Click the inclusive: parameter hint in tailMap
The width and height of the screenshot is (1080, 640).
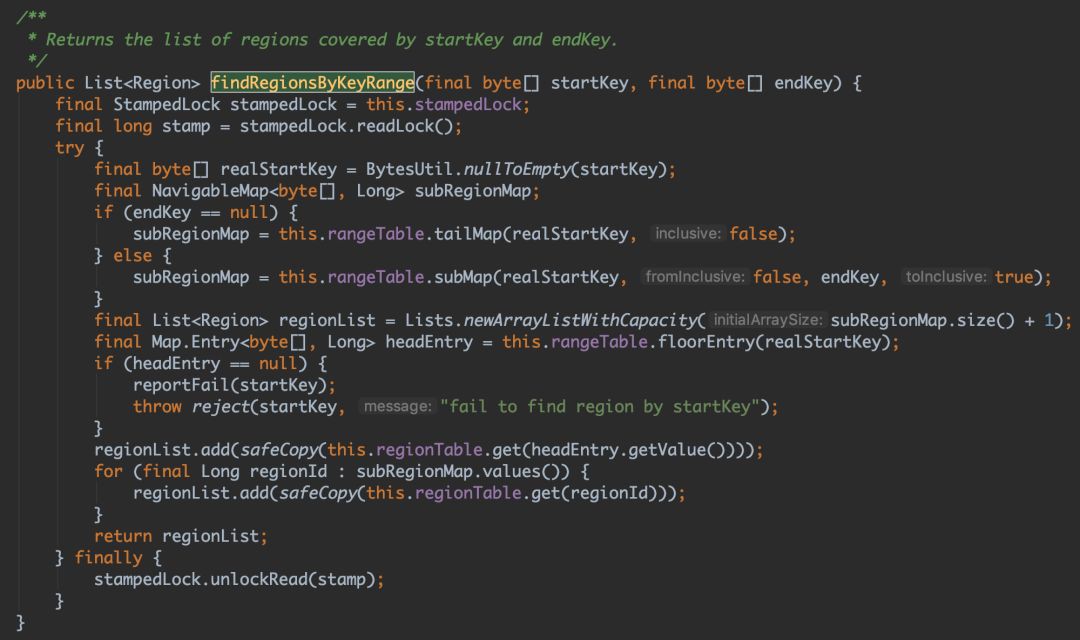pos(687,234)
